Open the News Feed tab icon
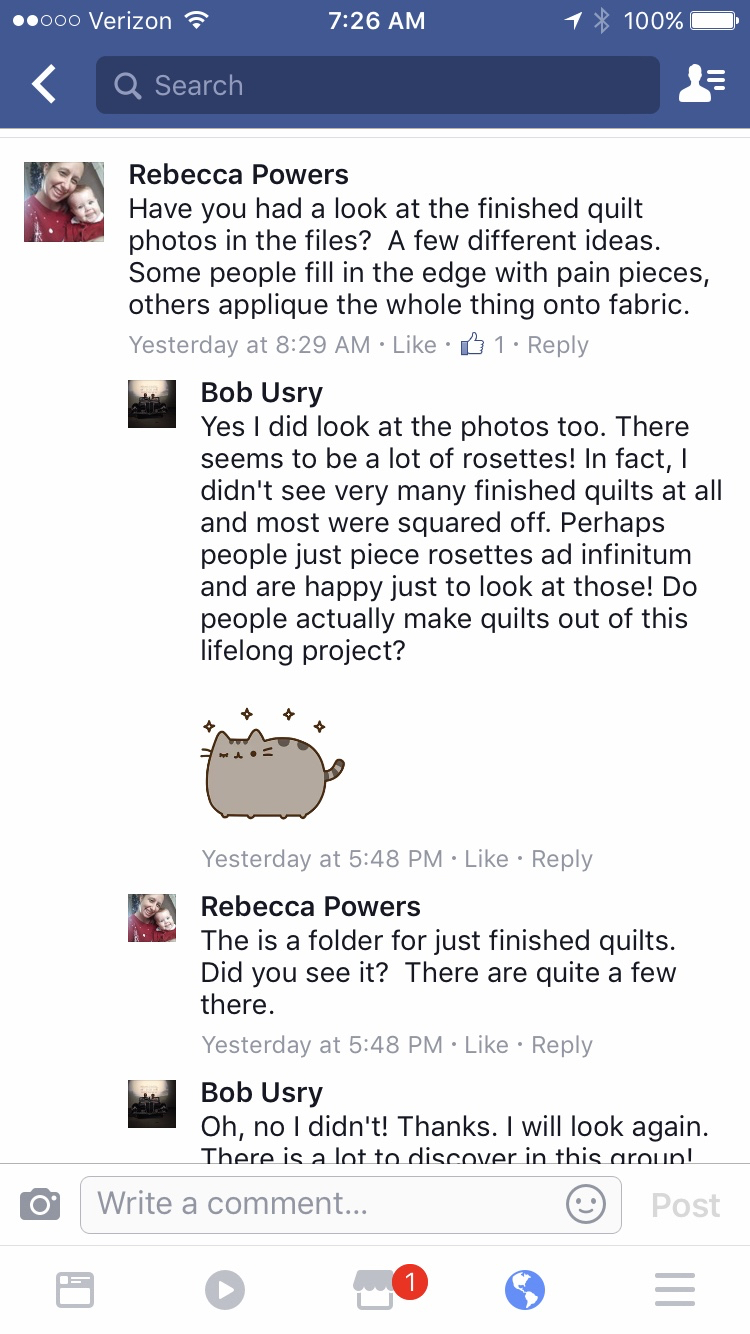Image resolution: width=750 pixels, height=1334 pixels. (x=75, y=1289)
